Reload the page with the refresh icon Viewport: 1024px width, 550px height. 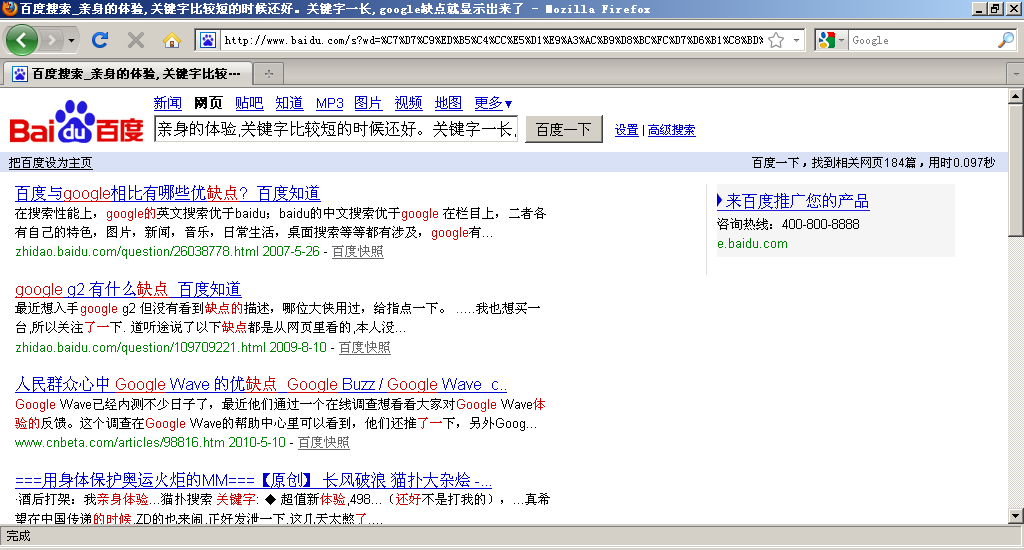pos(100,40)
